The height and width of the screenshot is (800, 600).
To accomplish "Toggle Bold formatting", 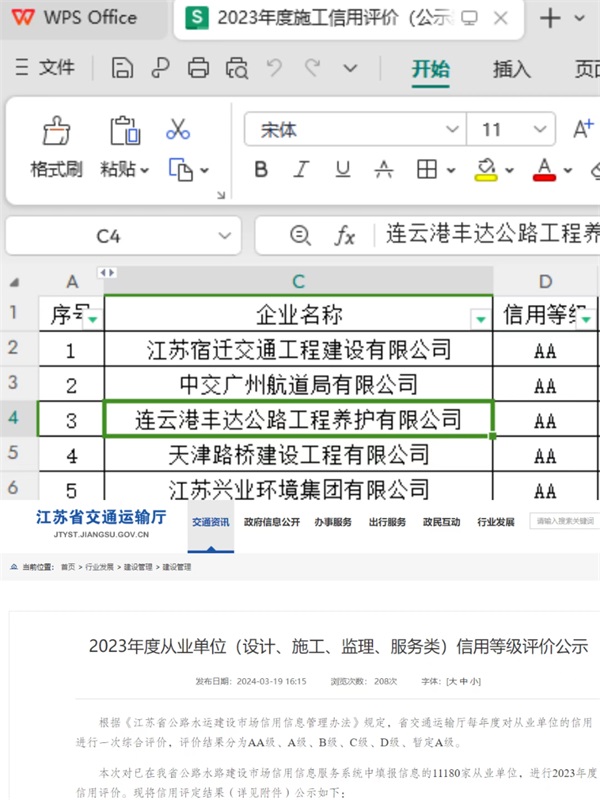I will pos(261,169).
